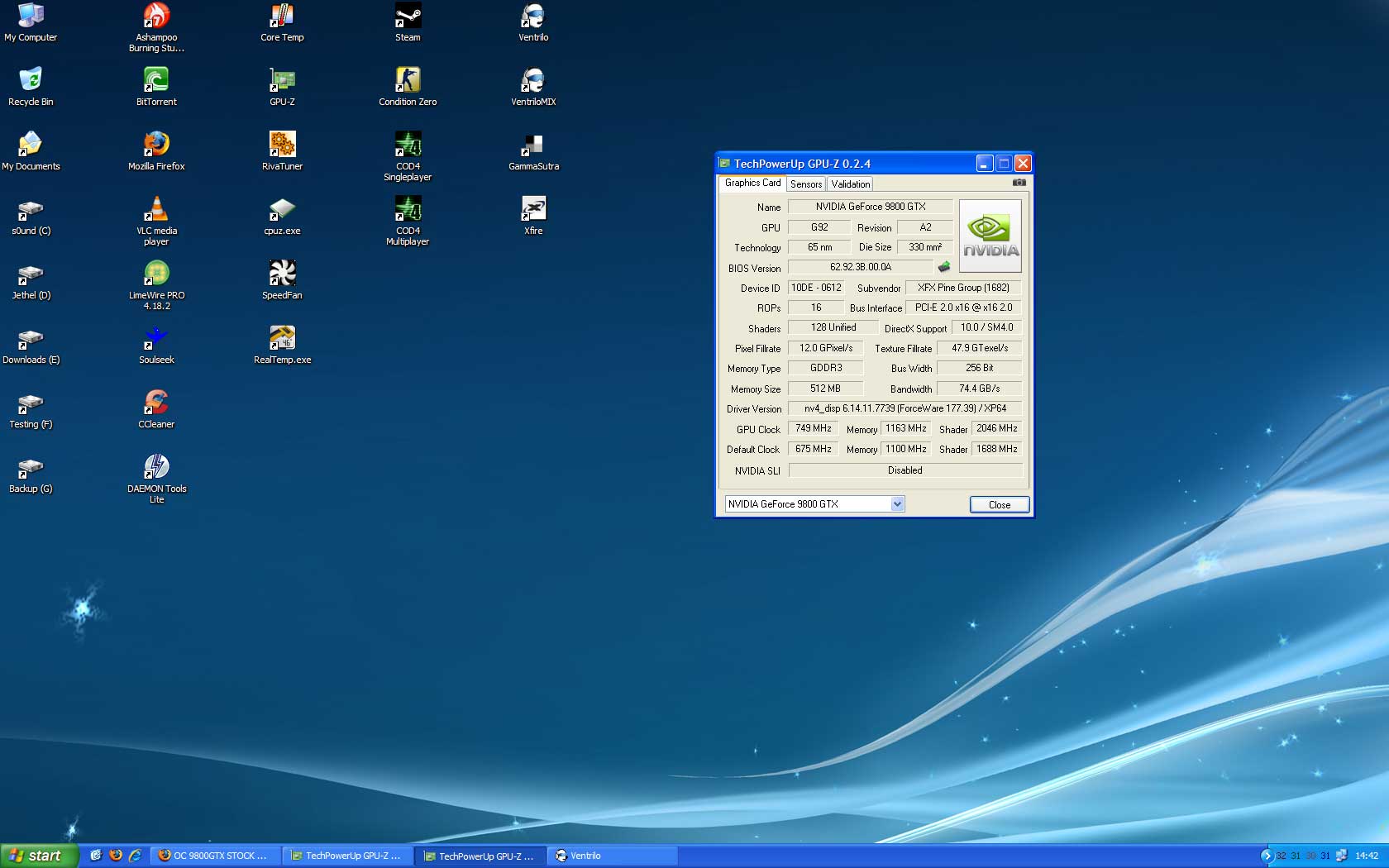This screenshot has width=1389, height=868.
Task: Open My Computer desktop icon
Action: (x=31, y=22)
